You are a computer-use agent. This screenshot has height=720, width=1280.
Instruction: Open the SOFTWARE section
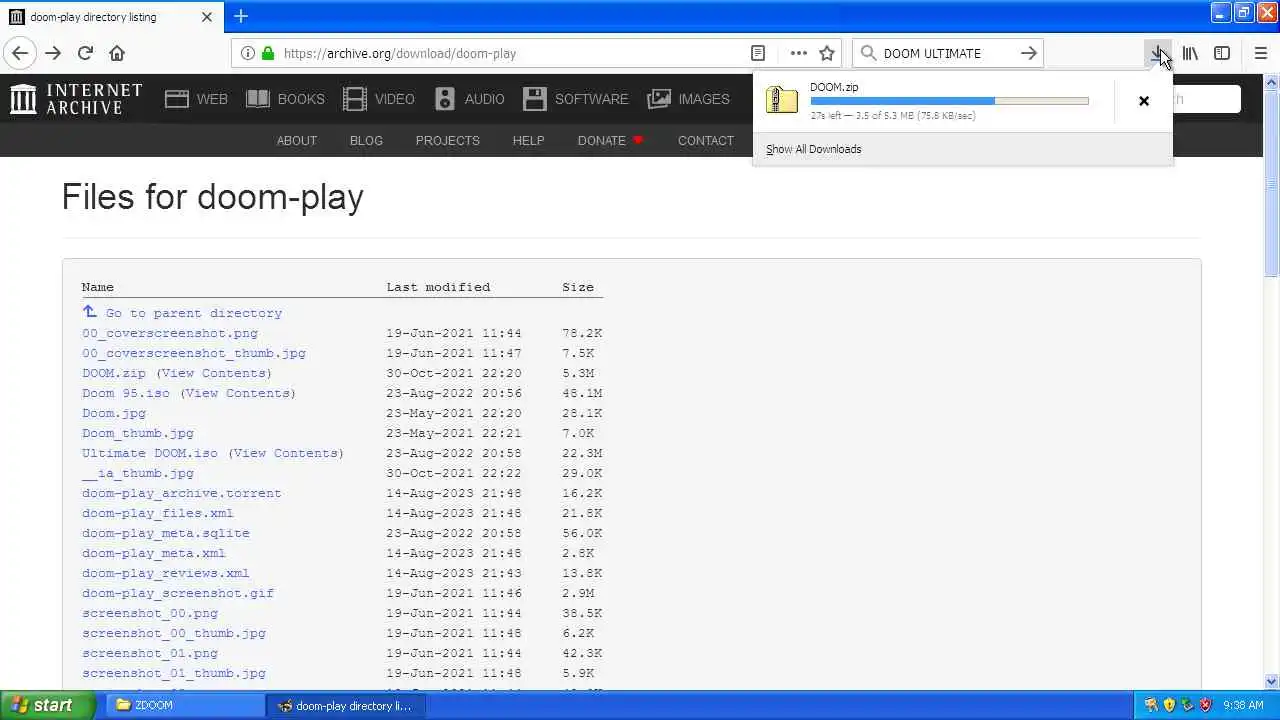pyautogui.click(x=576, y=99)
